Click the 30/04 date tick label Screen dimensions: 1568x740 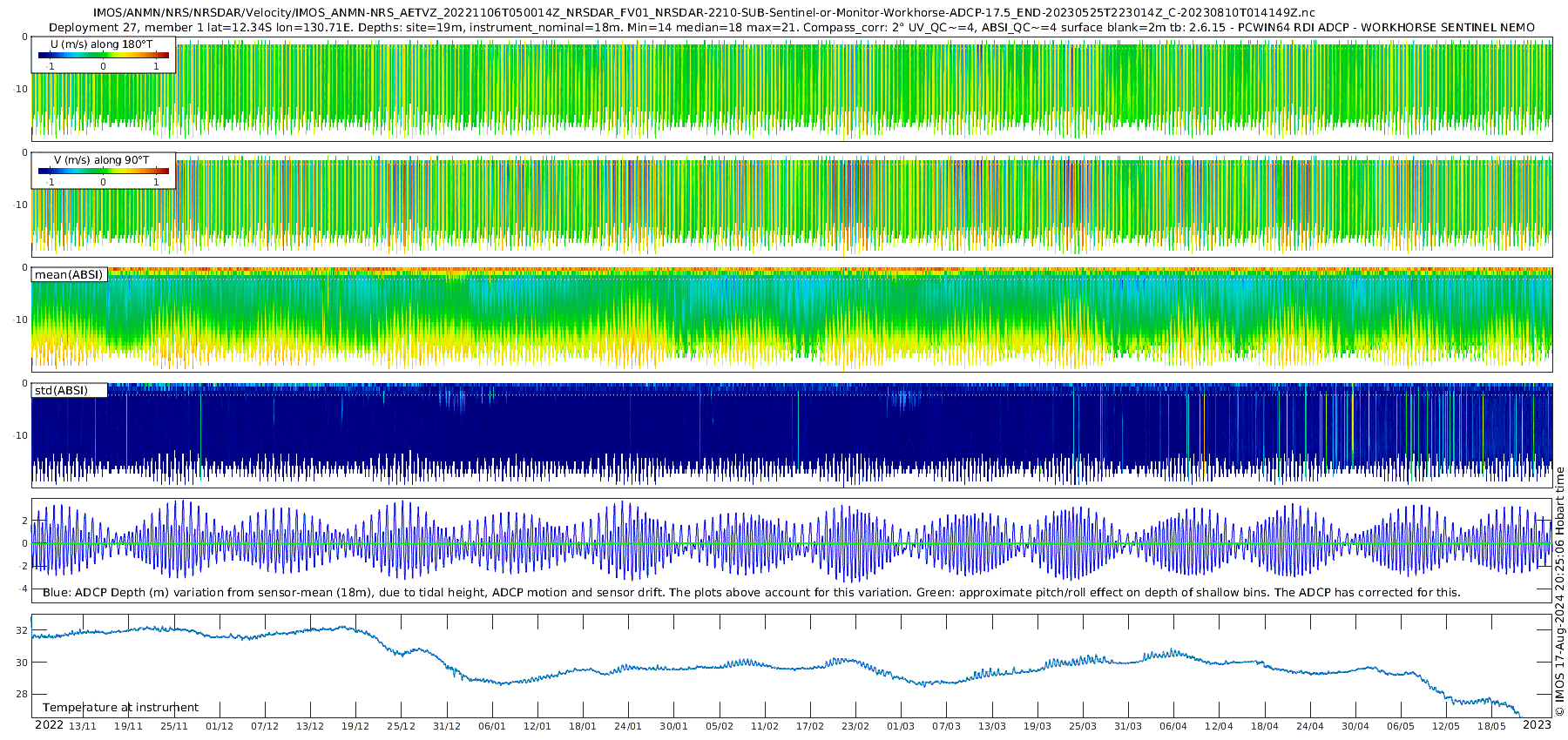click(x=1355, y=726)
